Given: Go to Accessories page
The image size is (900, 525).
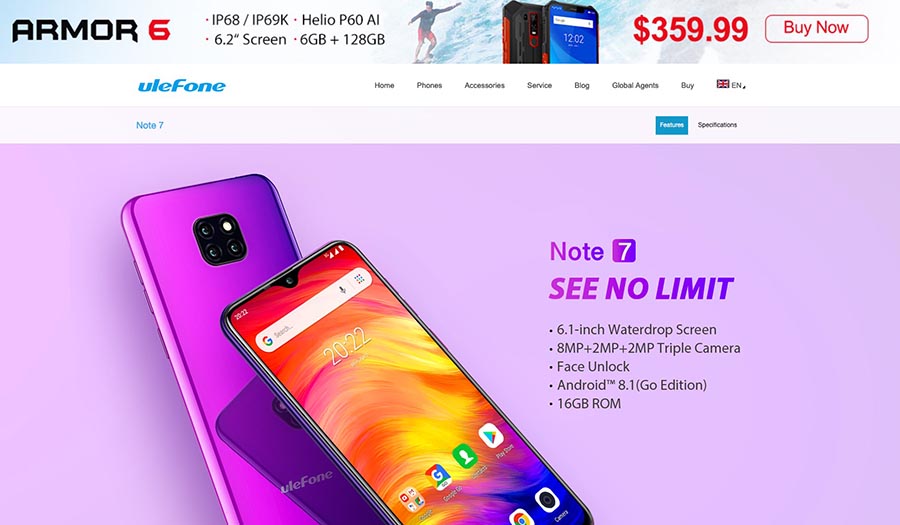Looking at the screenshot, I should (484, 85).
